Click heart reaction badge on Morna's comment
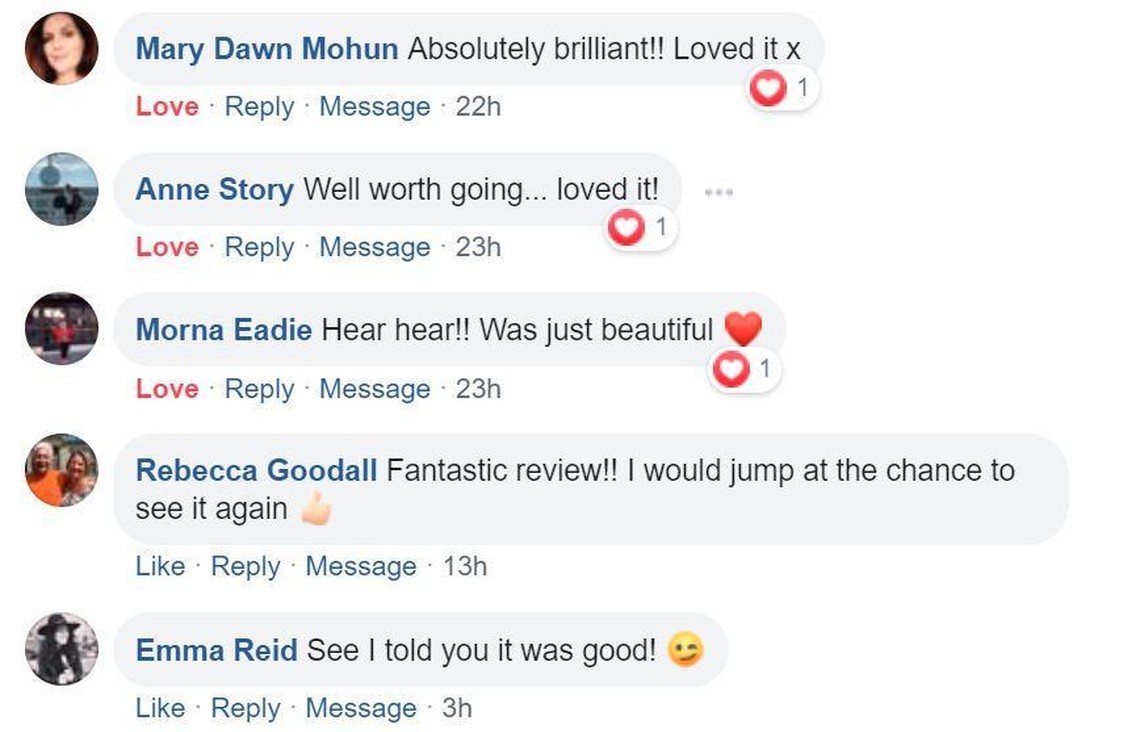Image resolution: width=1140 pixels, height=732 pixels. 745,370
